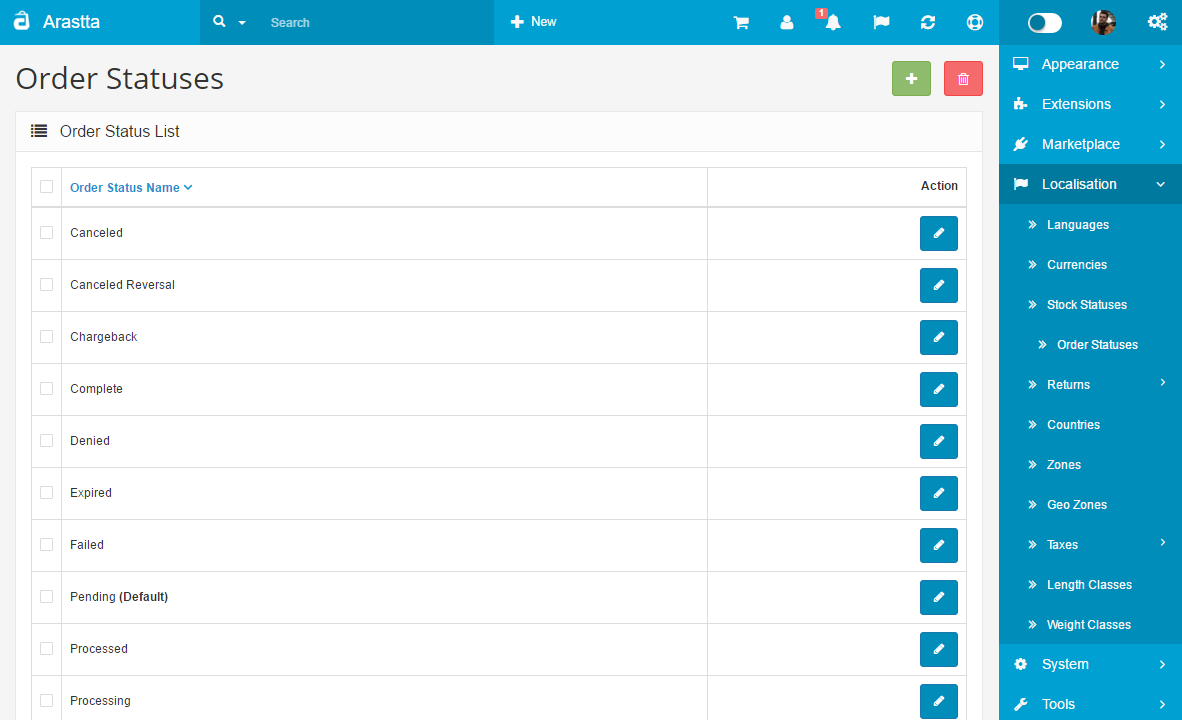
Task: Edit the Processed order status
Action: point(939,650)
